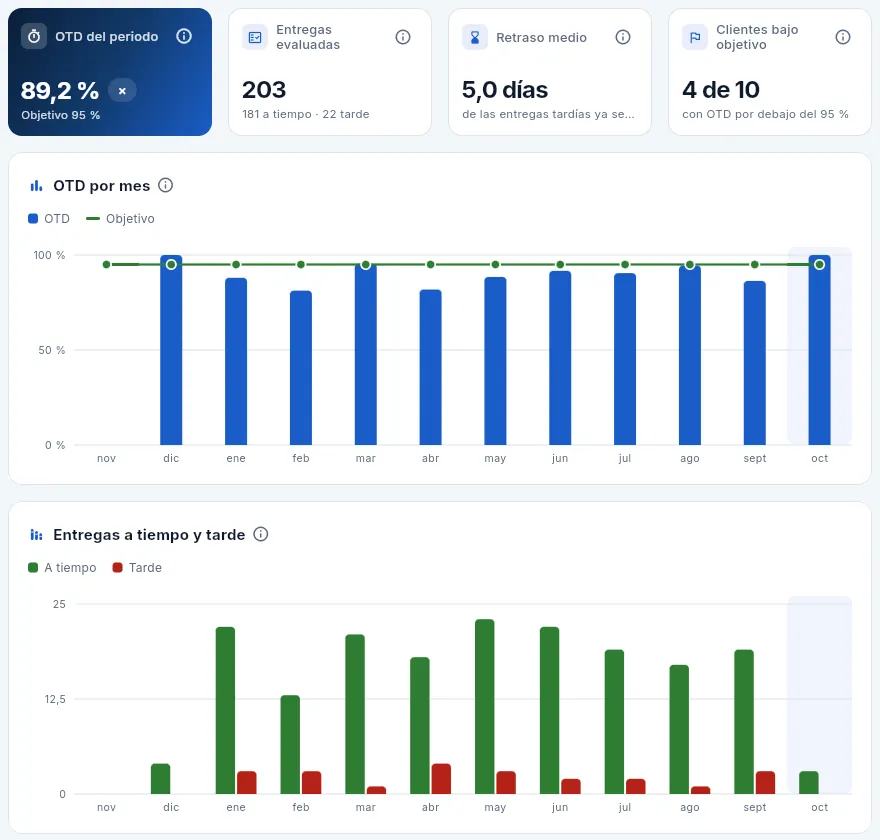The width and height of the screenshot is (880, 840).
Task: Open info icon on Clientes bajo objetivo card
Action: (843, 37)
